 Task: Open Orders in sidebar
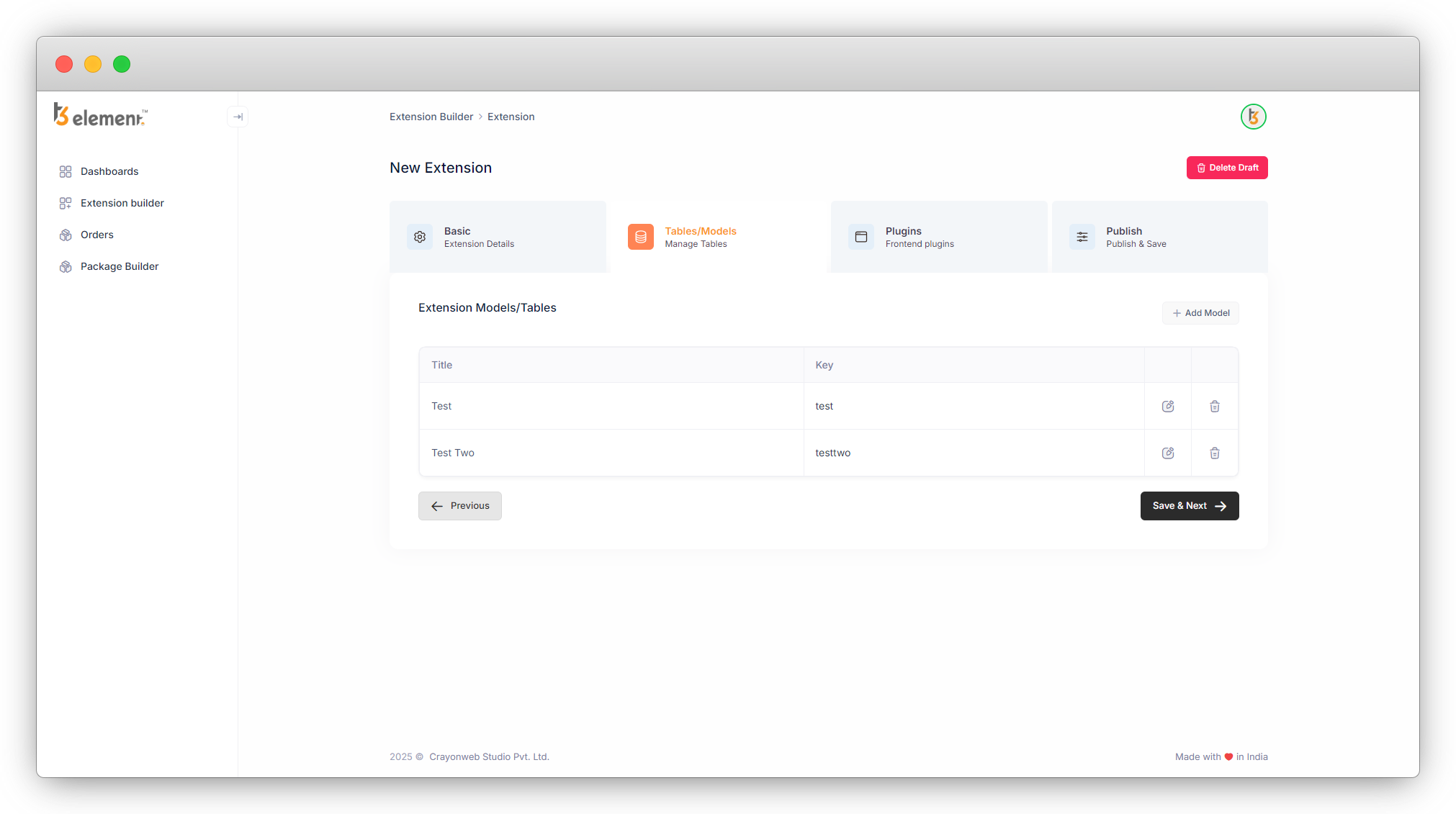(96, 235)
